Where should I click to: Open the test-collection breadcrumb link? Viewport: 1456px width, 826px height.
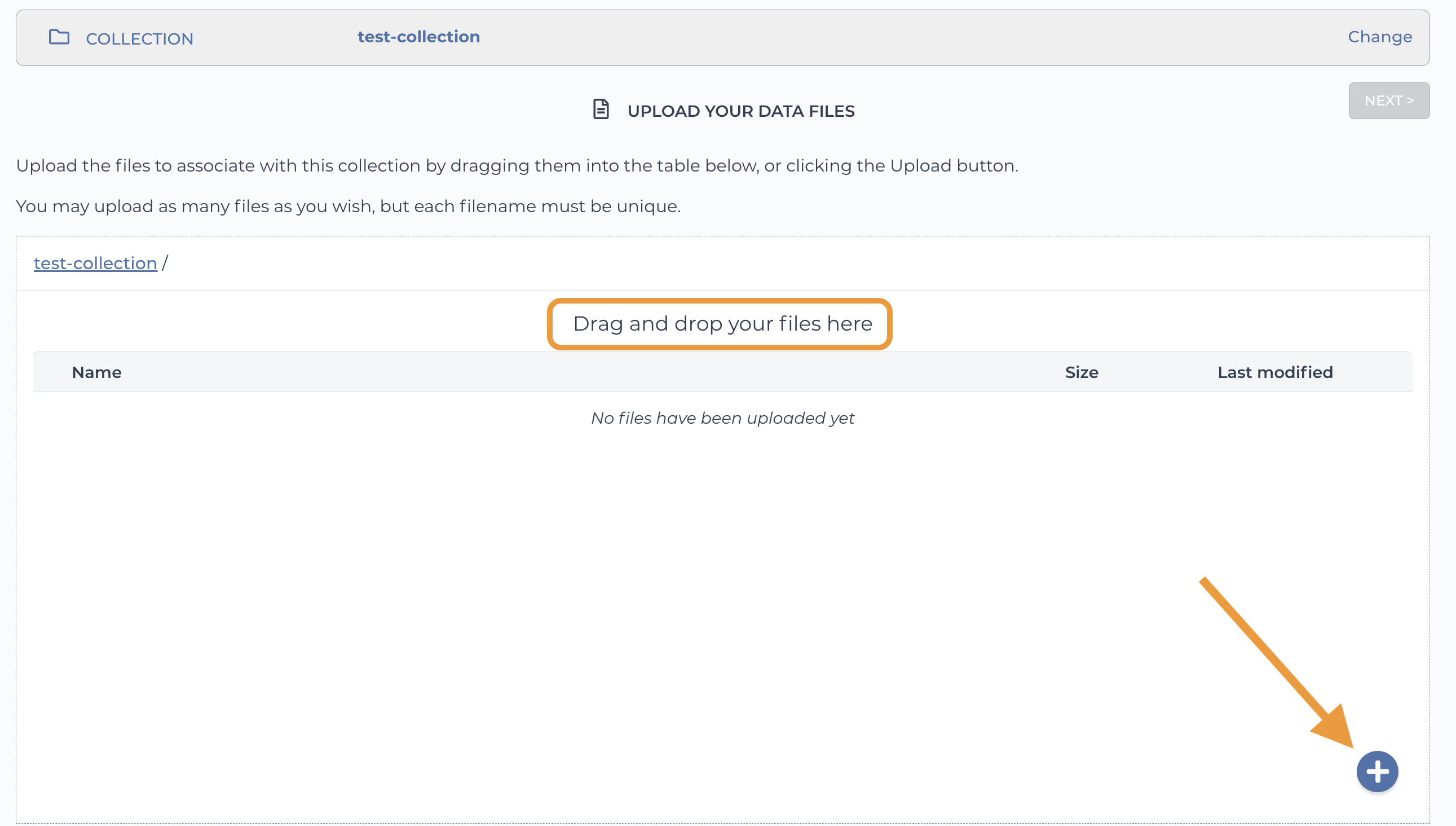[95, 263]
